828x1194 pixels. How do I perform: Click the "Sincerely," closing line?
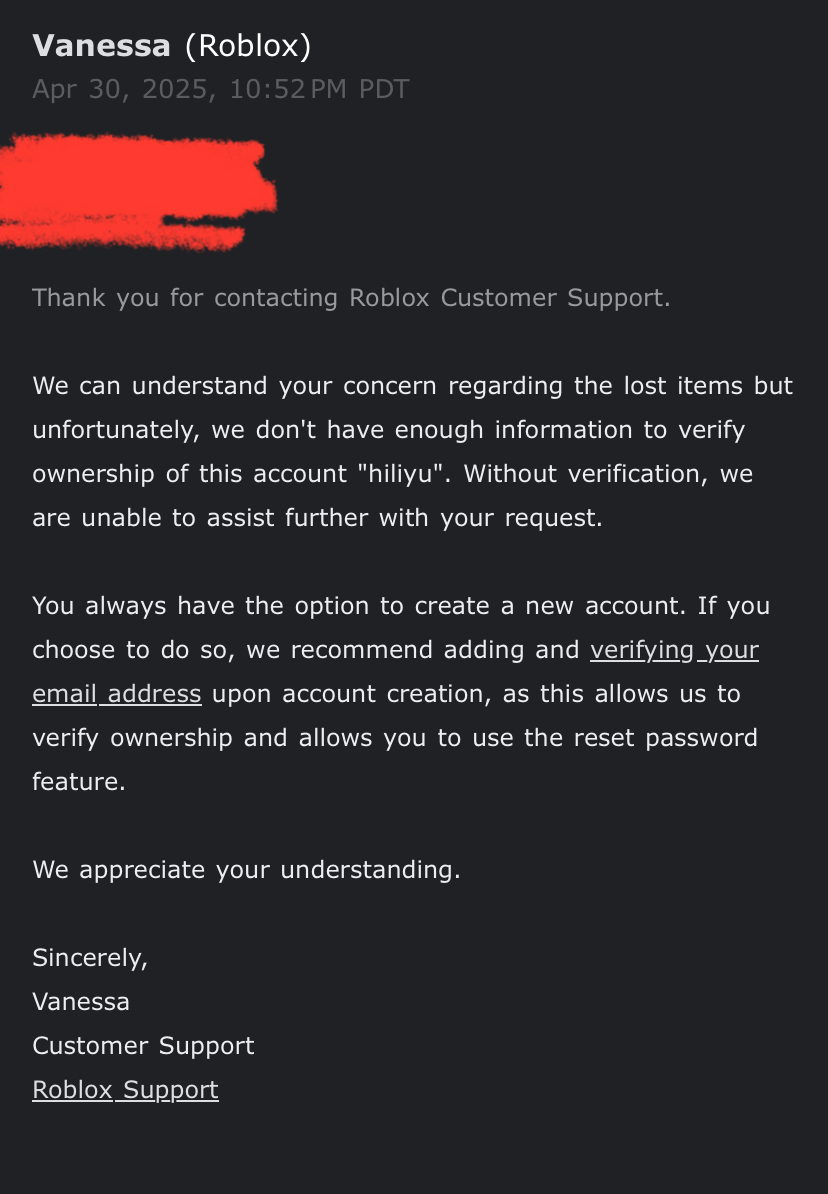(x=90, y=958)
